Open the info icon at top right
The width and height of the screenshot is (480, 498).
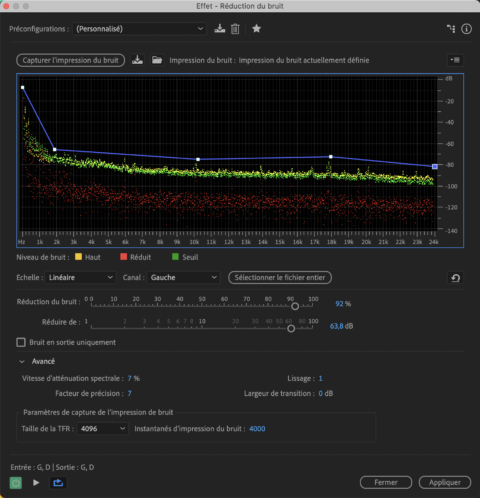[x=466, y=29]
